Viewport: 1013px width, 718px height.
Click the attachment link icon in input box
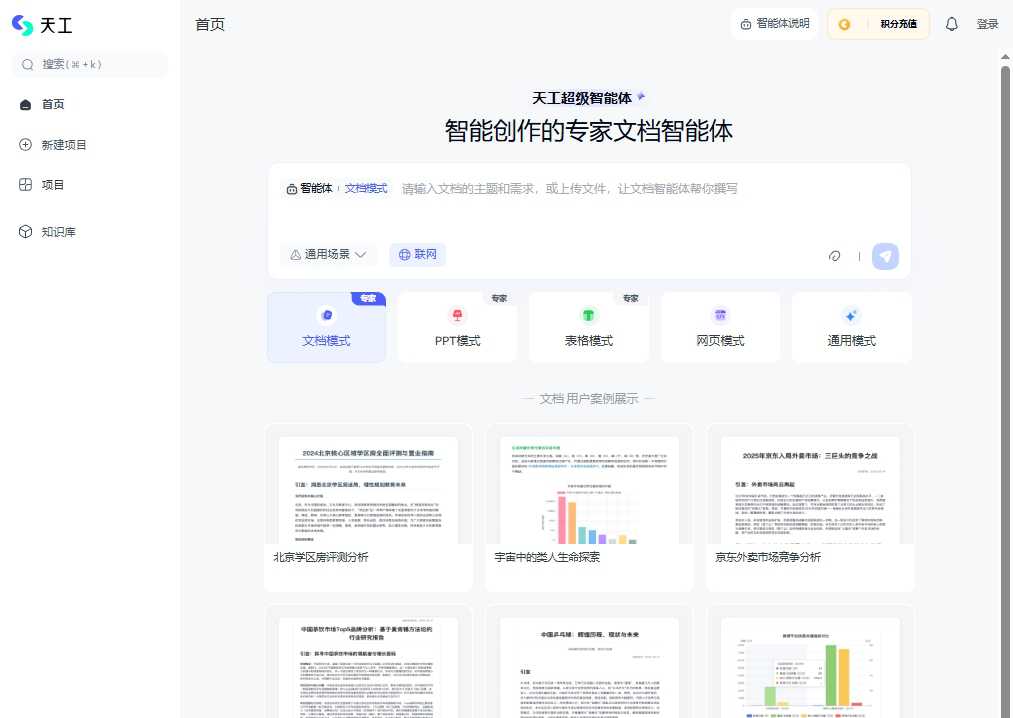[x=835, y=256]
